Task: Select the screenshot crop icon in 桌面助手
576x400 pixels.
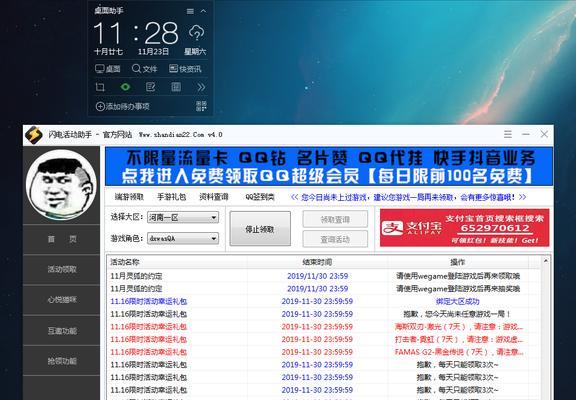Action: point(100,87)
